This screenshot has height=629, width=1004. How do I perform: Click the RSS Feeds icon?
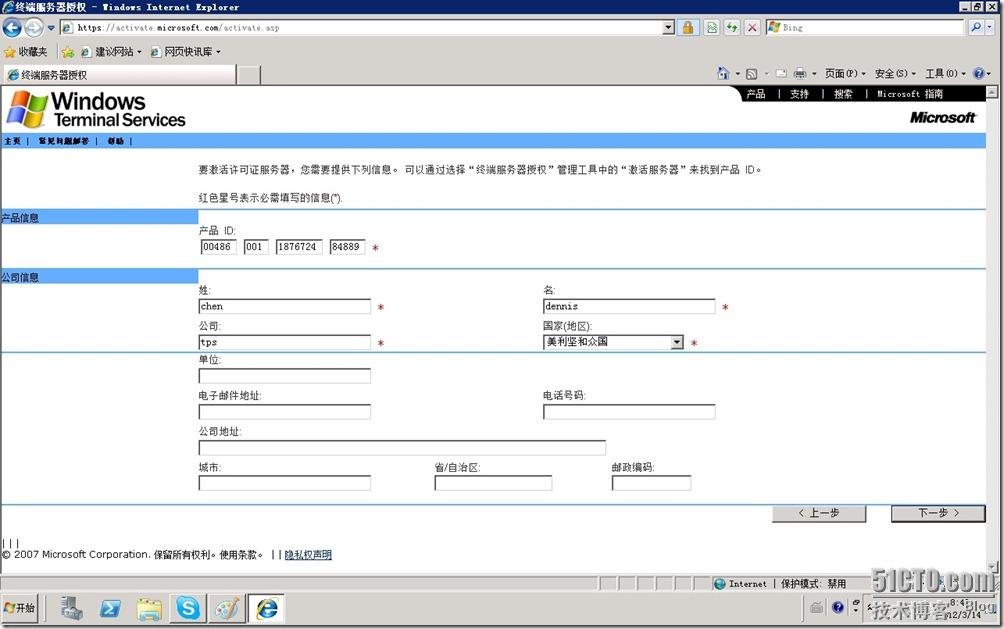coord(752,74)
